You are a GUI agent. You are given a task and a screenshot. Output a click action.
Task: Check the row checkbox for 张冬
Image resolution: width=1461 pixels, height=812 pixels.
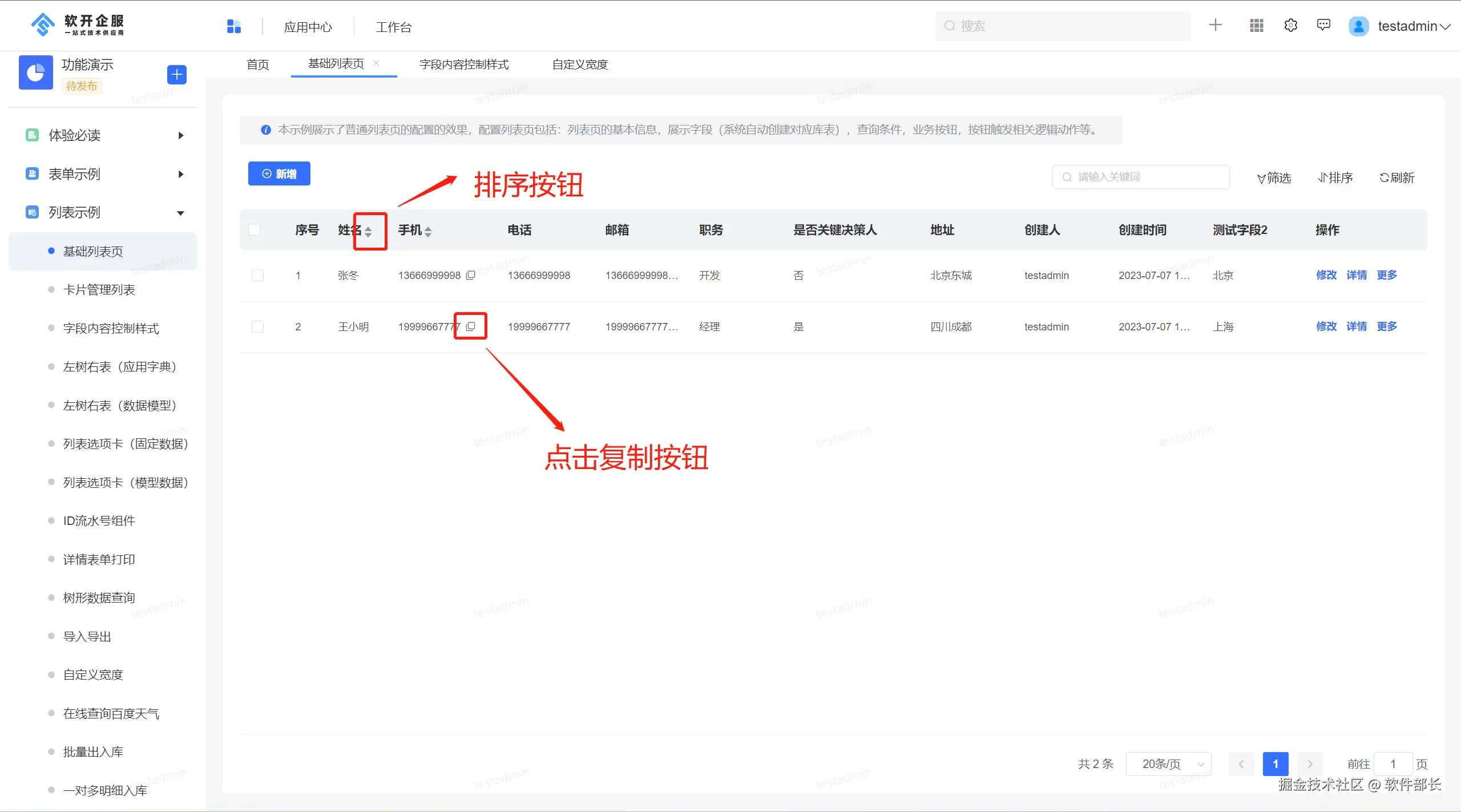(257, 275)
